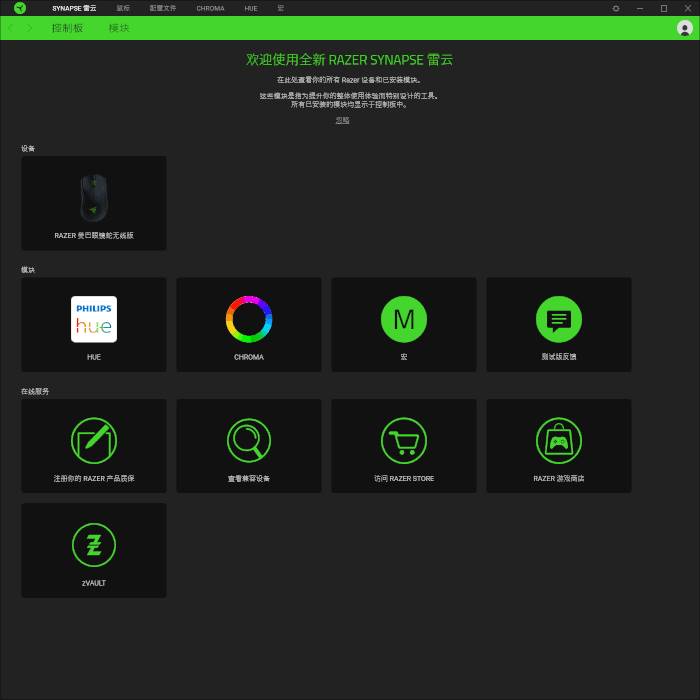
Task: Open the CHROMA top menu item
Action: [x=210, y=8]
